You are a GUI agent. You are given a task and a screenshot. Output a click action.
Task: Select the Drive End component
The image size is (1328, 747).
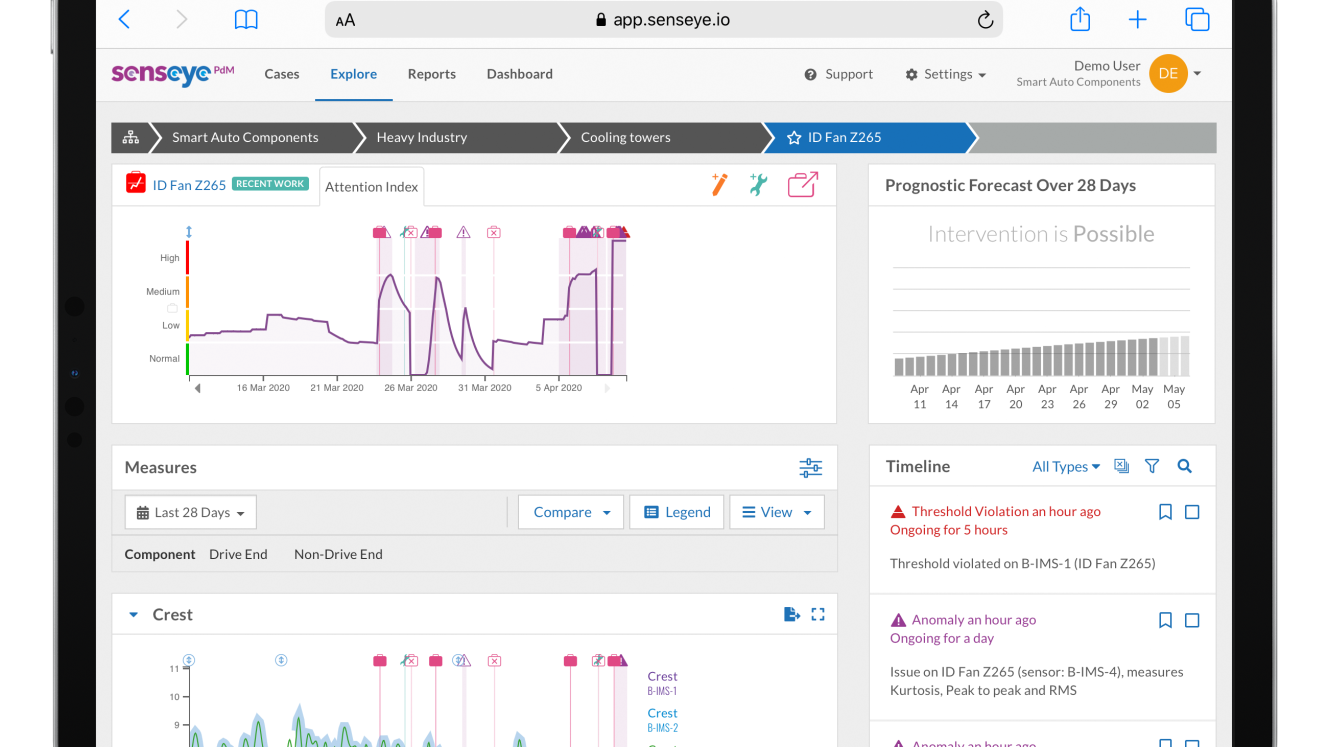[238, 554]
